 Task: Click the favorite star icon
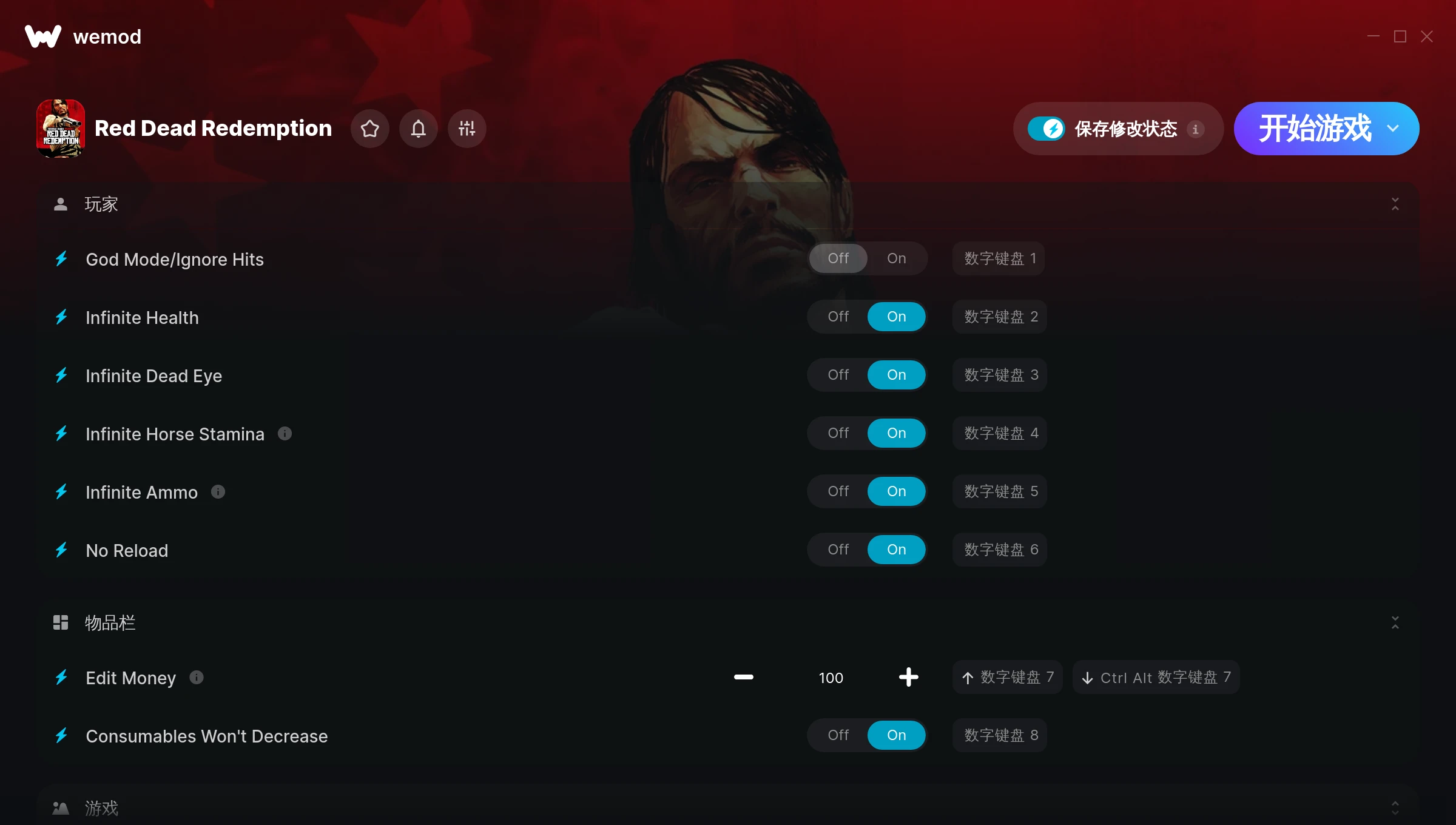[x=370, y=129]
